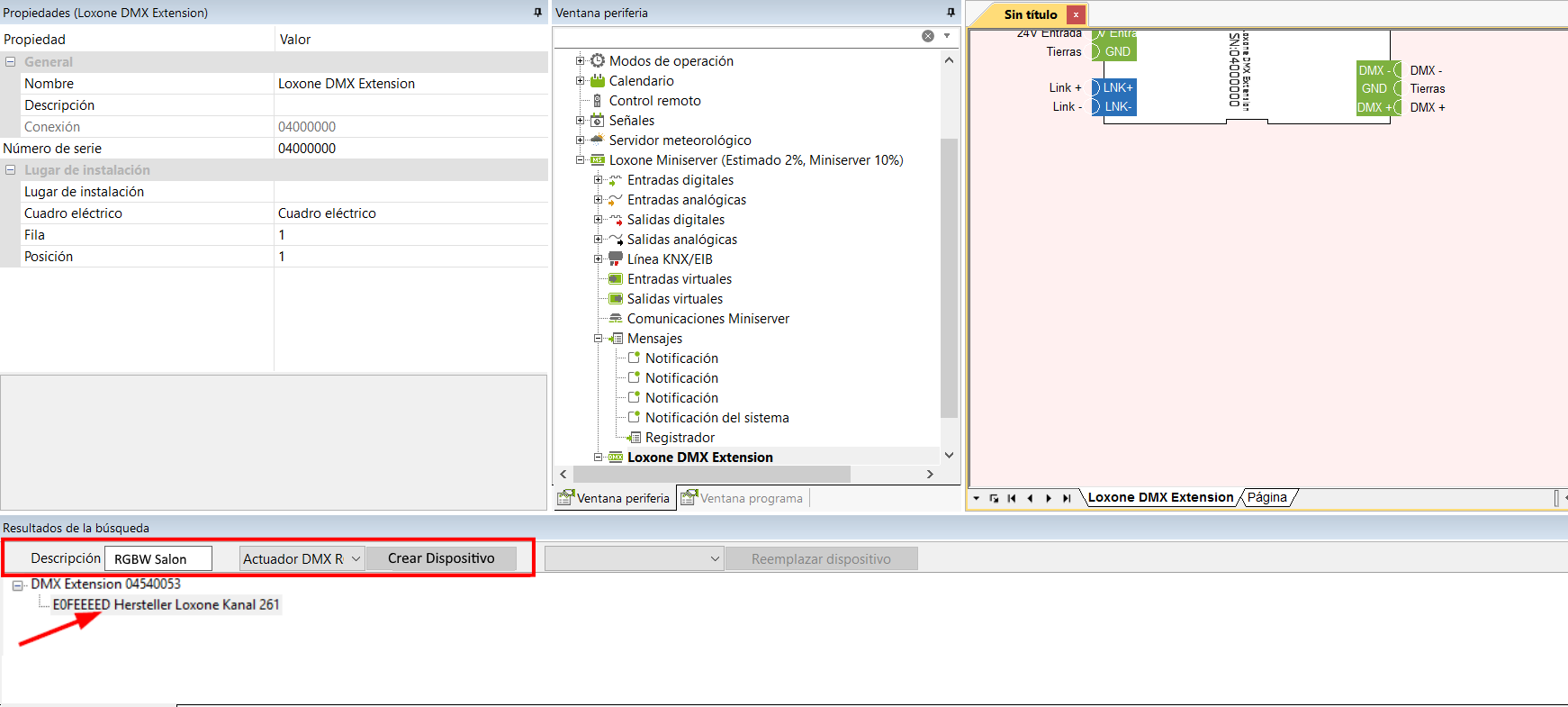Click the Descripción field with RGBW Salon
This screenshot has width=1568, height=707.
pyautogui.click(x=158, y=559)
